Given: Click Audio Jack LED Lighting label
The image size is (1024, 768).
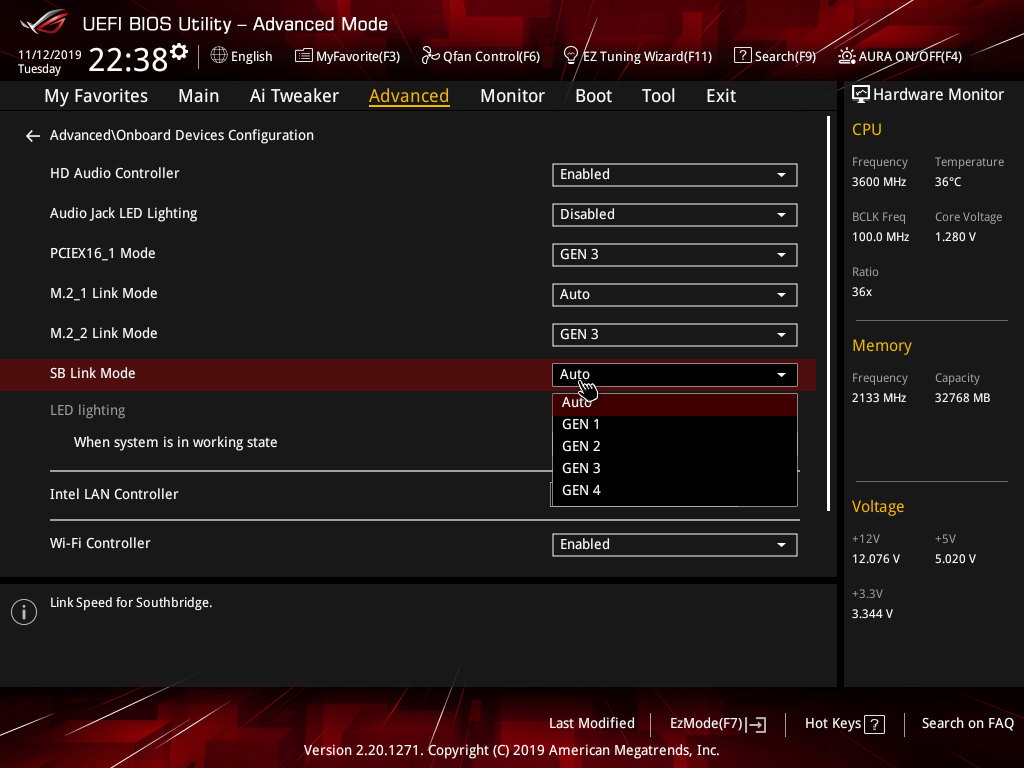Looking at the screenshot, I should pyautogui.click(x=123, y=214).
